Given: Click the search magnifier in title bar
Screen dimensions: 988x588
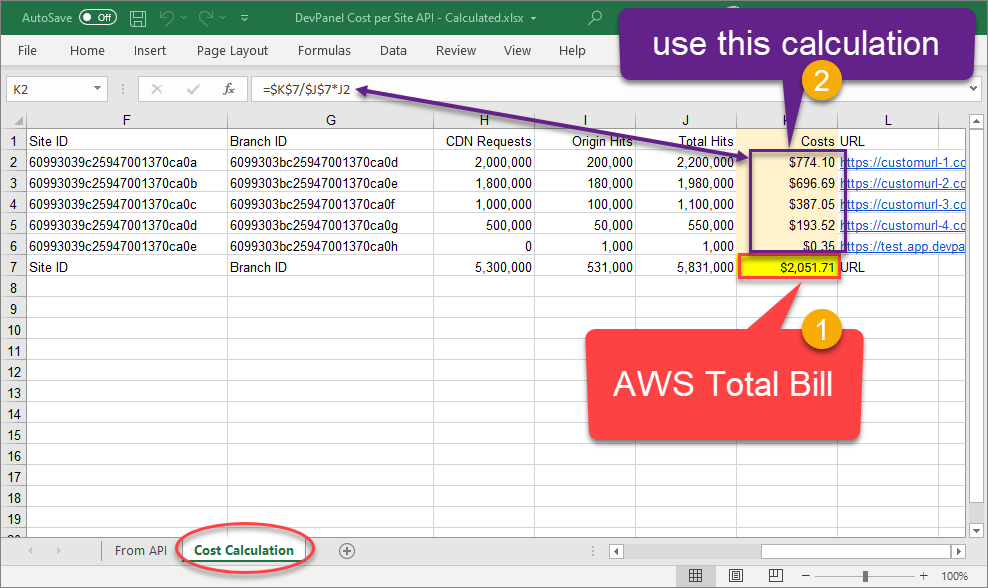Looking at the screenshot, I should (x=596, y=18).
